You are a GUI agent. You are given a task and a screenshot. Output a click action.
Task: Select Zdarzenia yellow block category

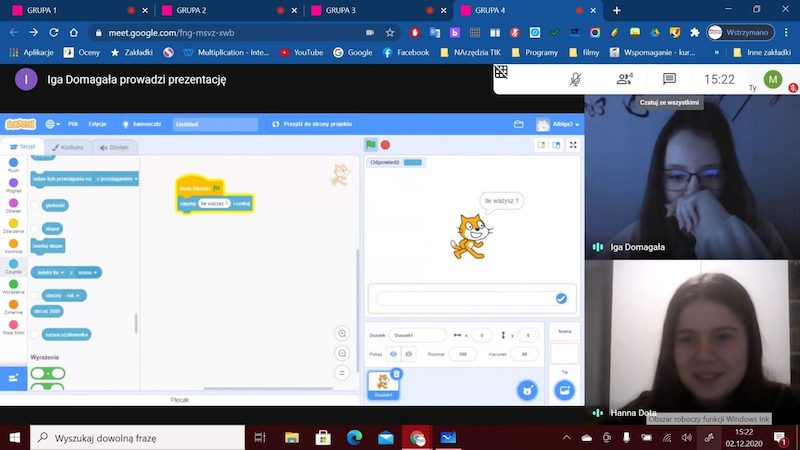click(x=14, y=226)
